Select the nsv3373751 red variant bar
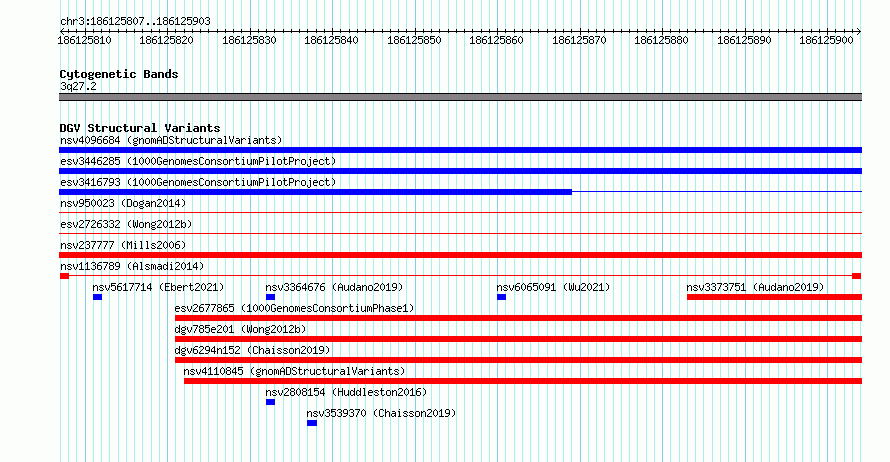890x462 pixels. click(x=774, y=297)
